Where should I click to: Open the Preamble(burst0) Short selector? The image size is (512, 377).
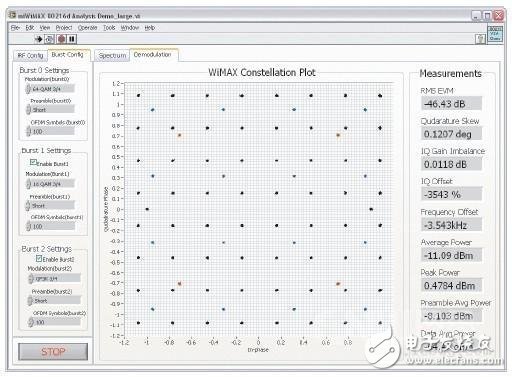50,109
